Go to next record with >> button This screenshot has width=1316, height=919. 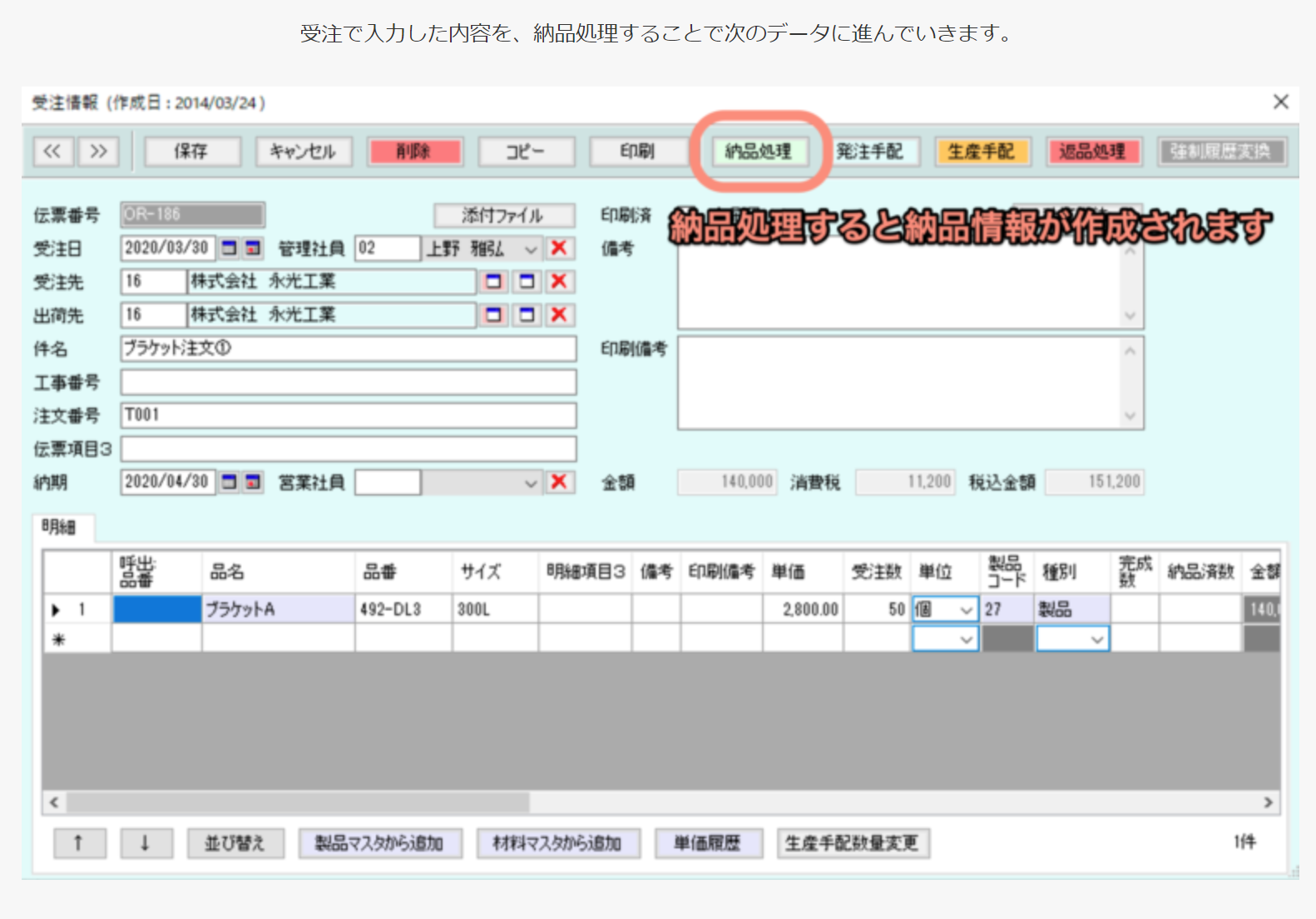[x=98, y=151]
